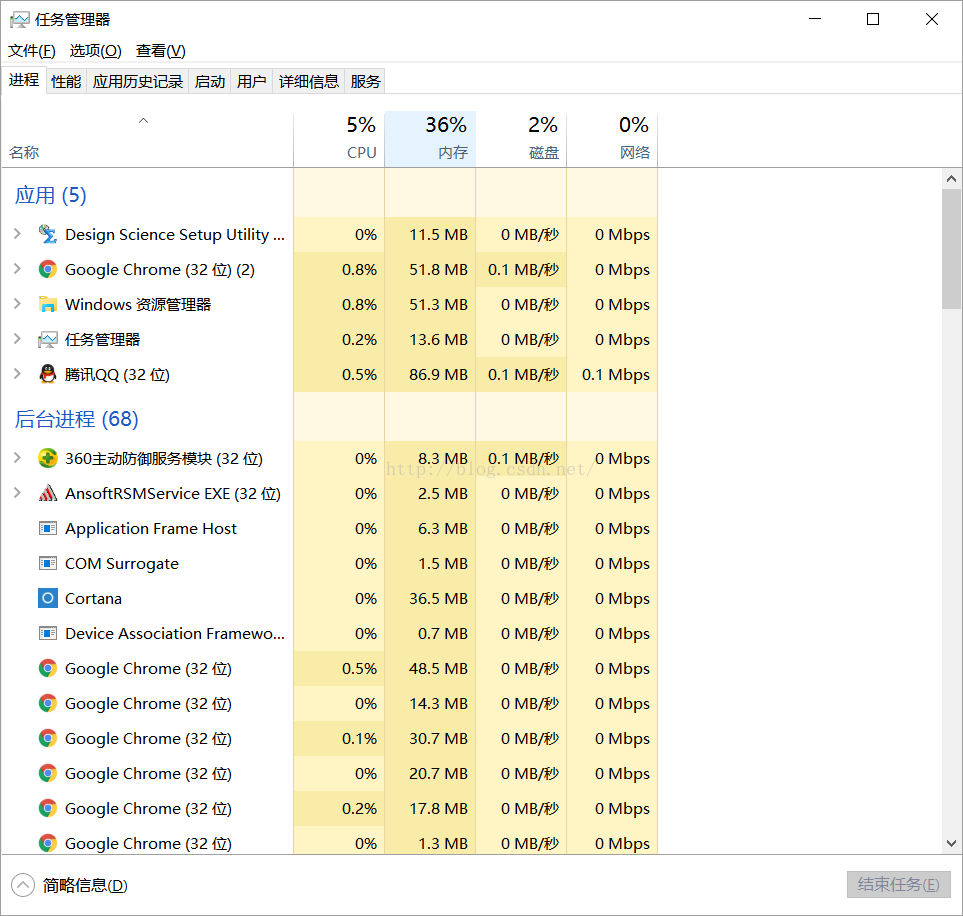Expand the Design Science Setup Utility row
Image resolution: width=963 pixels, height=916 pixels.
(17, 234)
